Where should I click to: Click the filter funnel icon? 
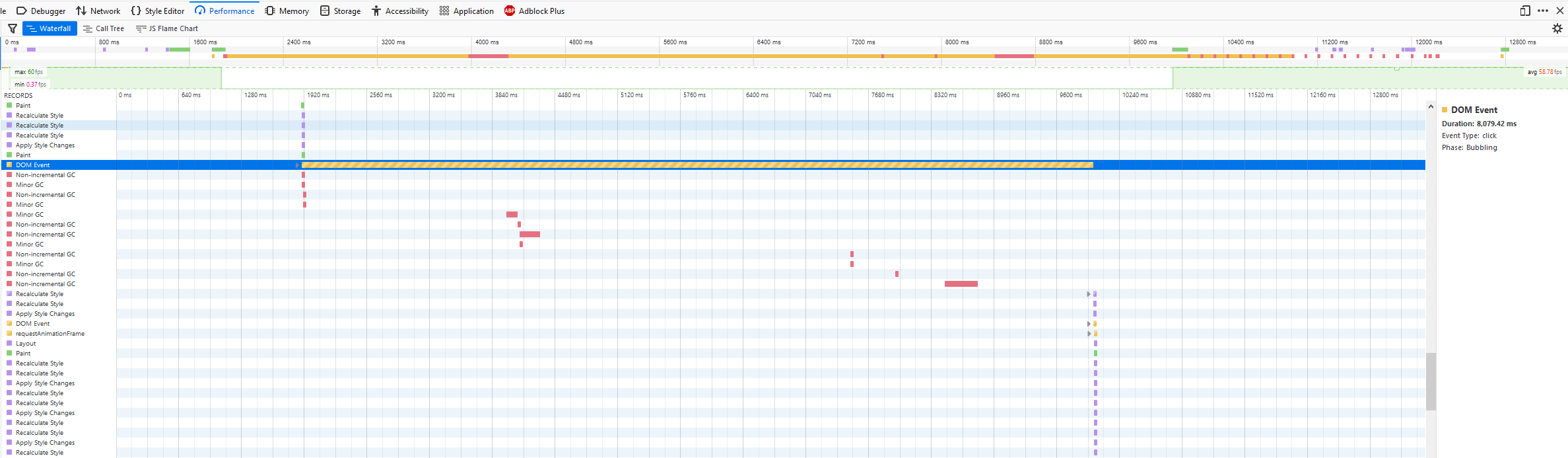[x=13, y=28]
